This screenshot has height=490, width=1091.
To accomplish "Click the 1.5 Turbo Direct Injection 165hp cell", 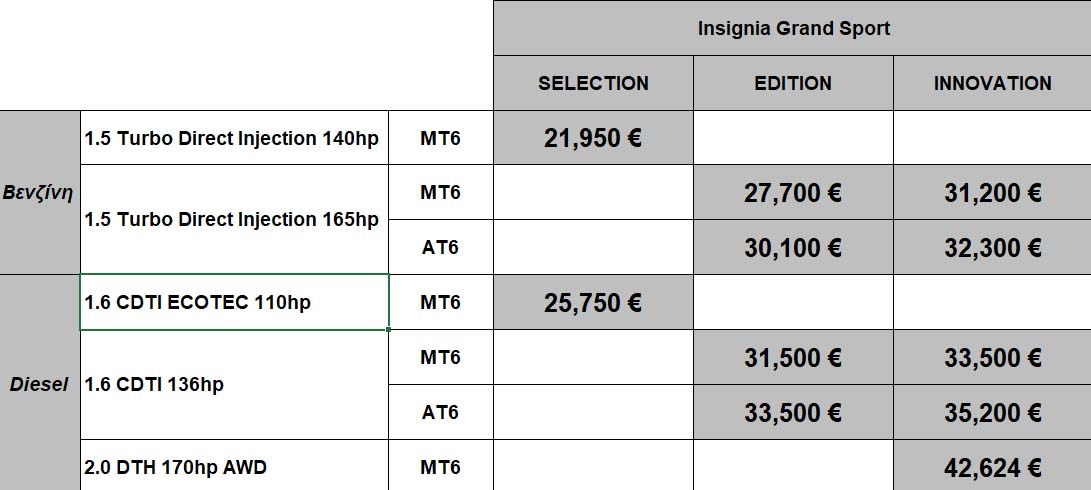I will 233,219.
